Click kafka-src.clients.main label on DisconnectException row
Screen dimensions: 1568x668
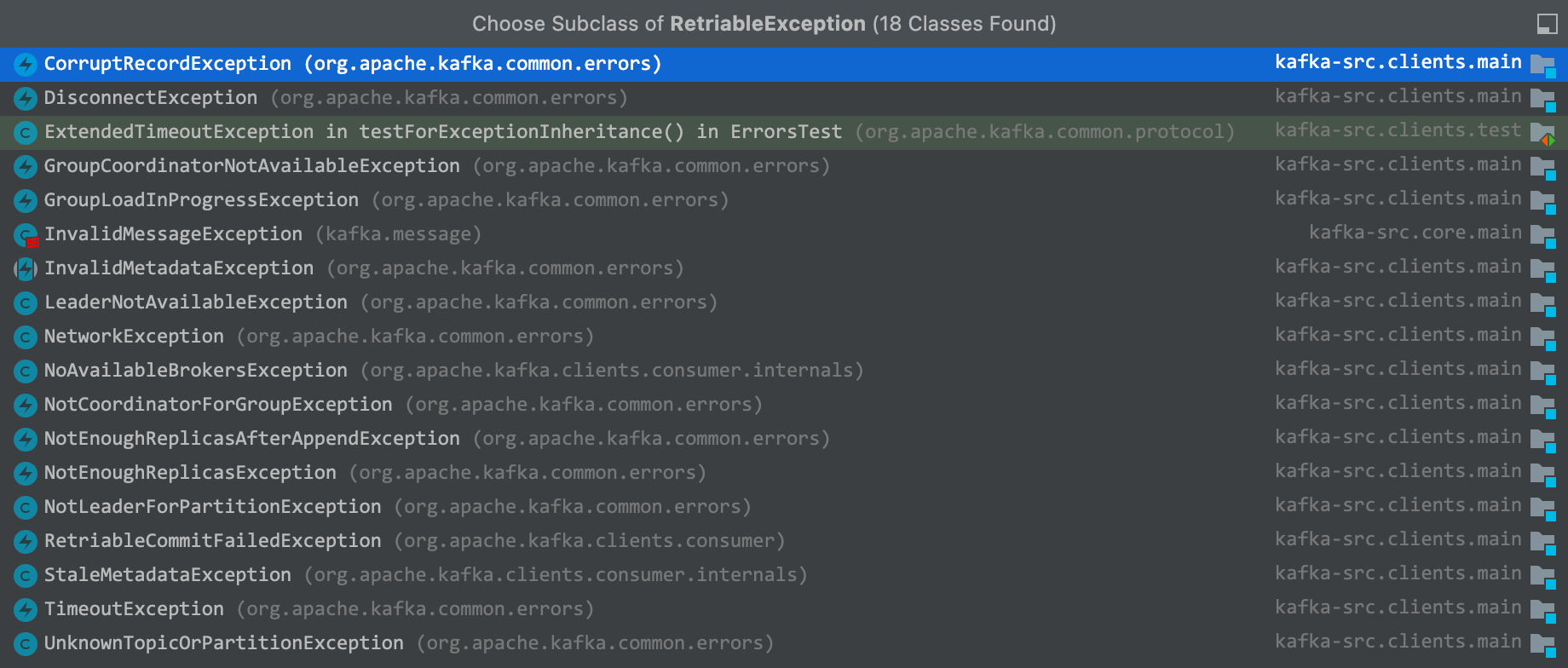pyautogui.click(x=1398, y=96)
